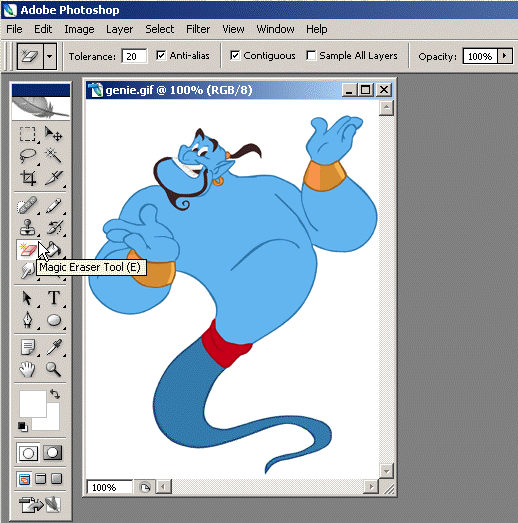Viewport: 518px width, 523px height.
Task: Swap foreground and background colors
Action: 55,394
